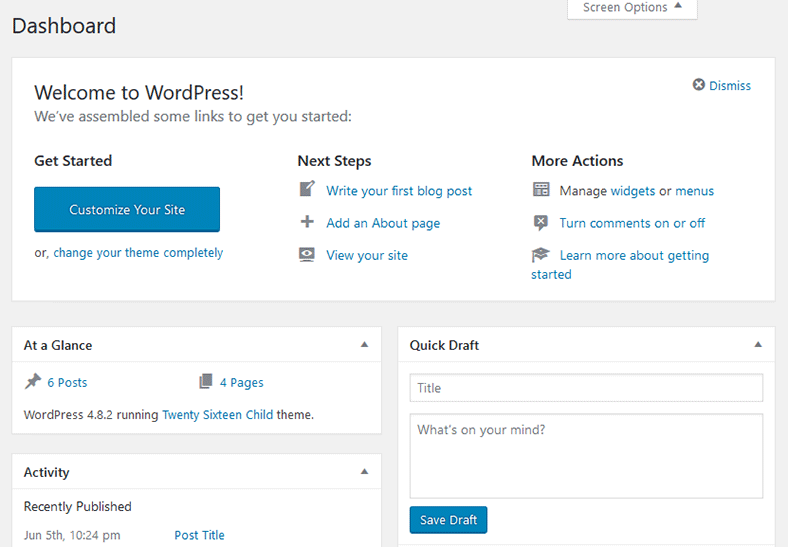
Task: Click the Dashboard page heading
Action: [64, 26]
